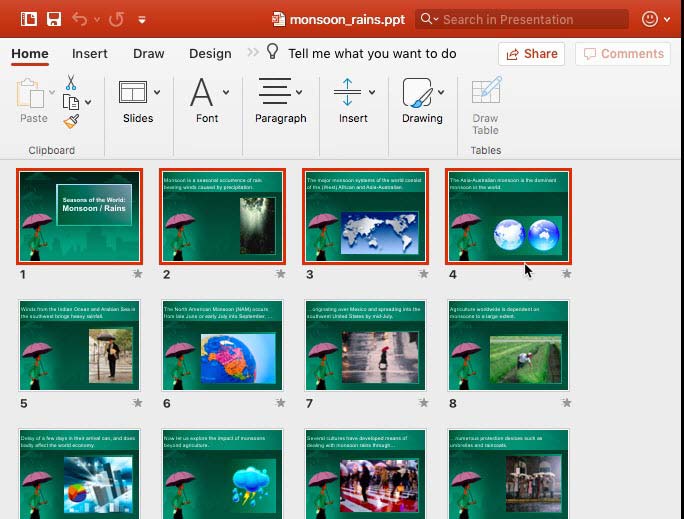The width and height of the screenshot is (684, 519).
Task: Click the Tell me lightbulb icon
Action: [x=272, y=51]
